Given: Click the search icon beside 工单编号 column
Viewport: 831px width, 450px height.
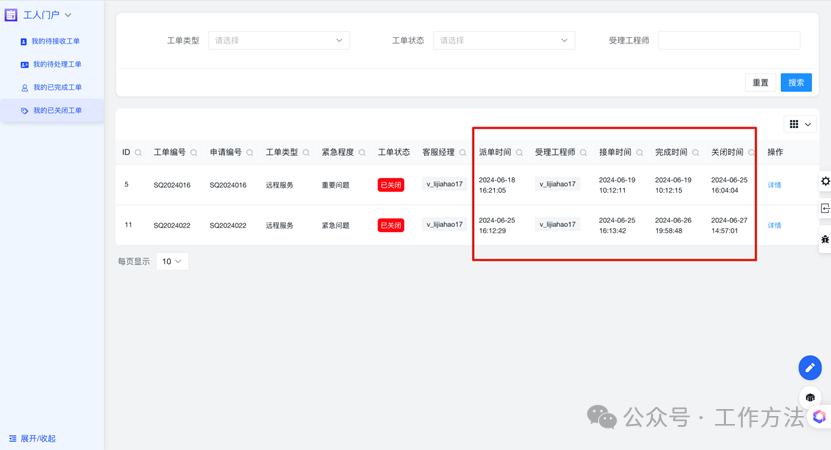Looking at the screenshot, I should pos(194,153).
